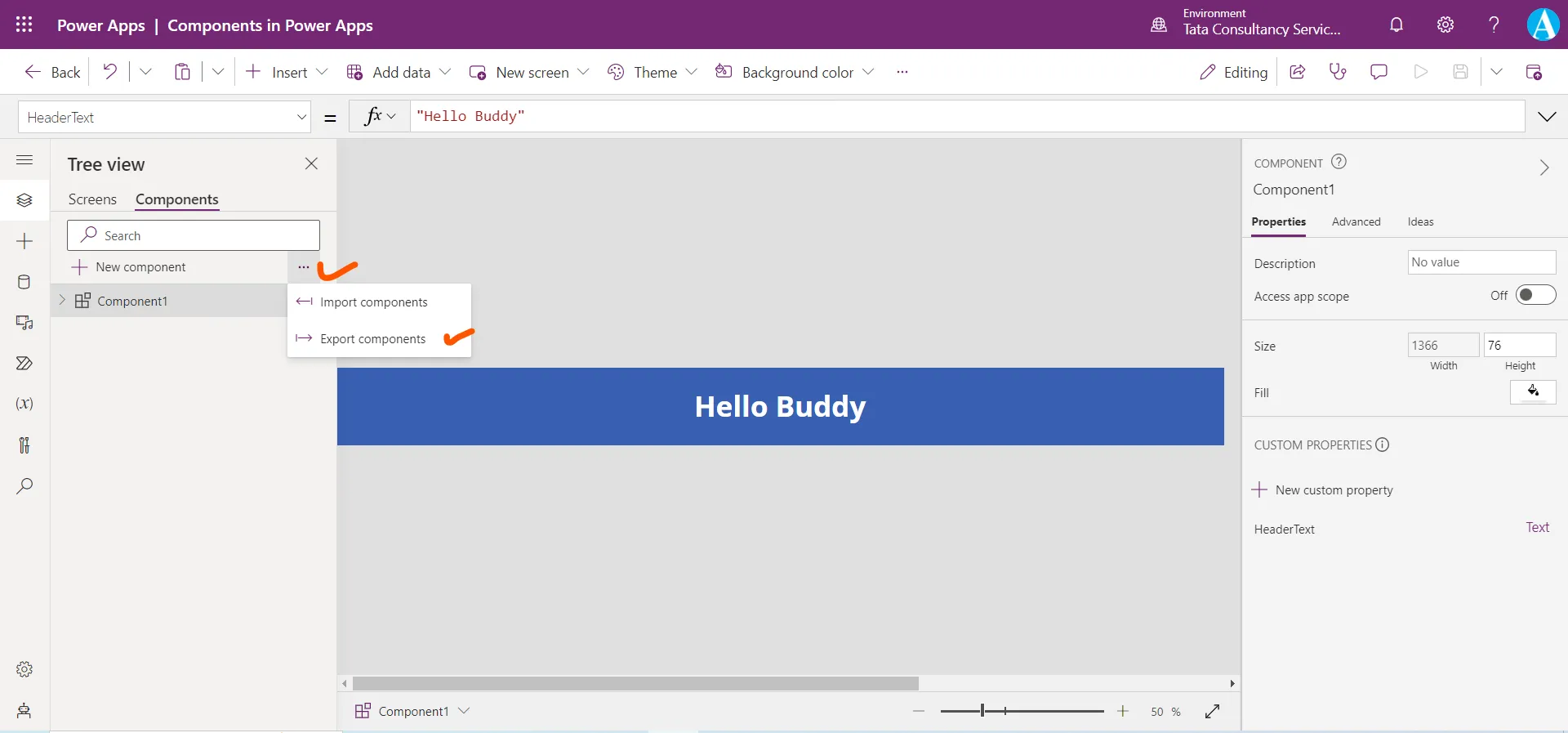
Task: Open Variables icon in left sidebar
Action: 24,404
